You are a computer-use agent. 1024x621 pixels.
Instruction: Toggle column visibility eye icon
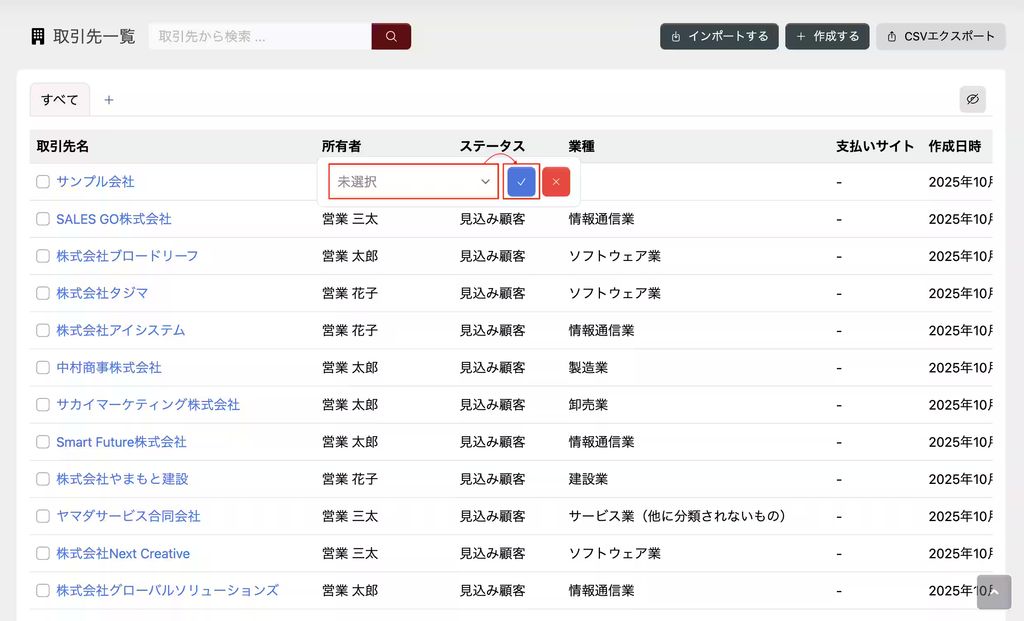point(972,99)
